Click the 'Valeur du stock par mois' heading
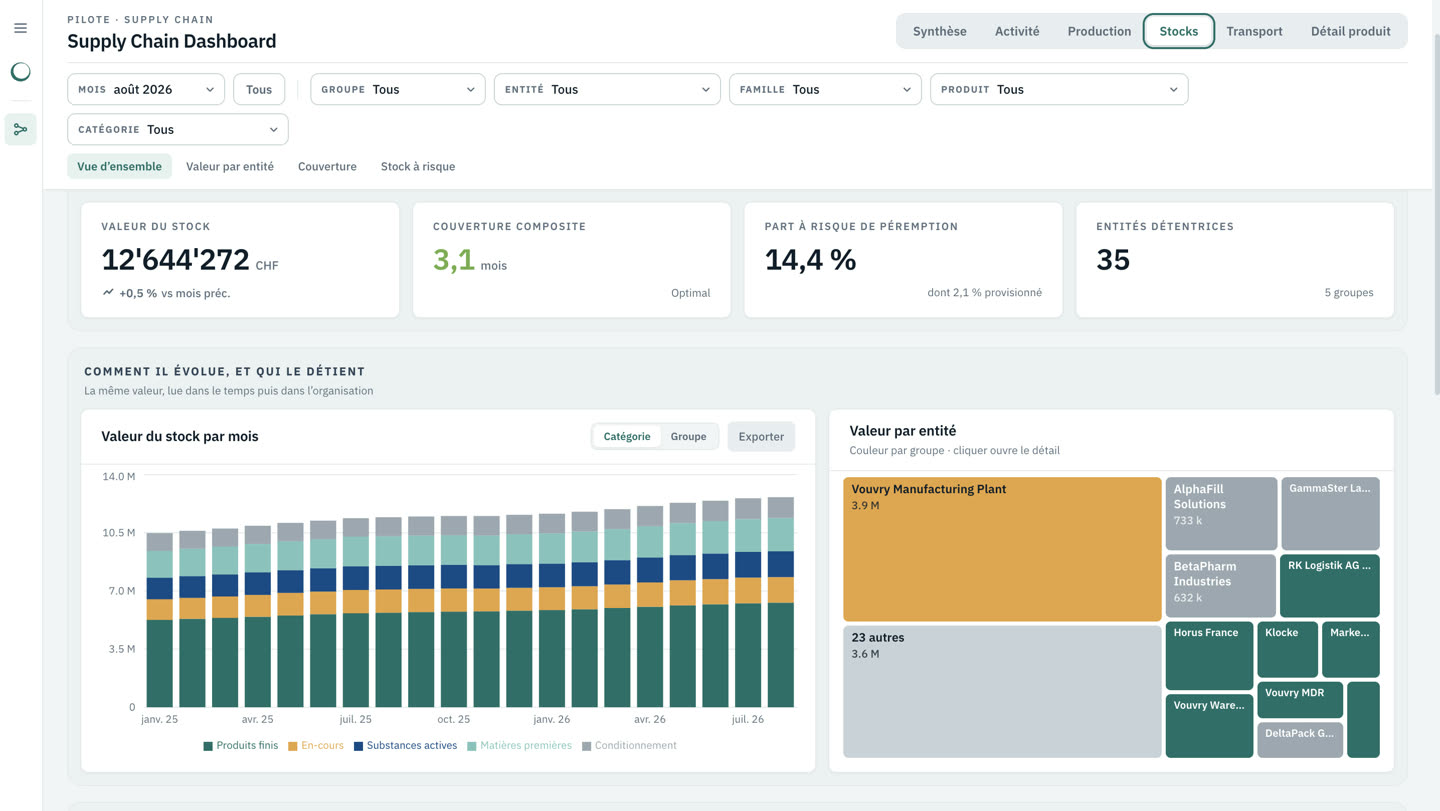 pos(180,436)
